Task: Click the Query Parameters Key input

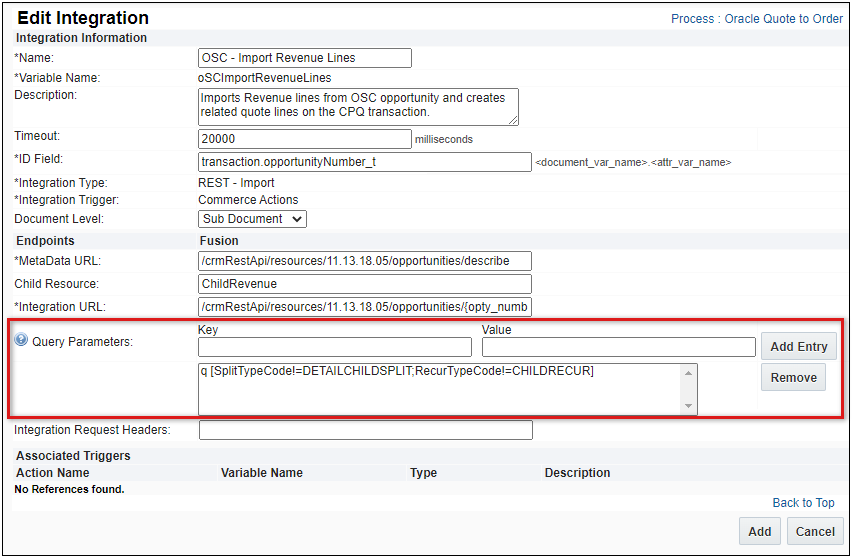Action: point(335,347)
